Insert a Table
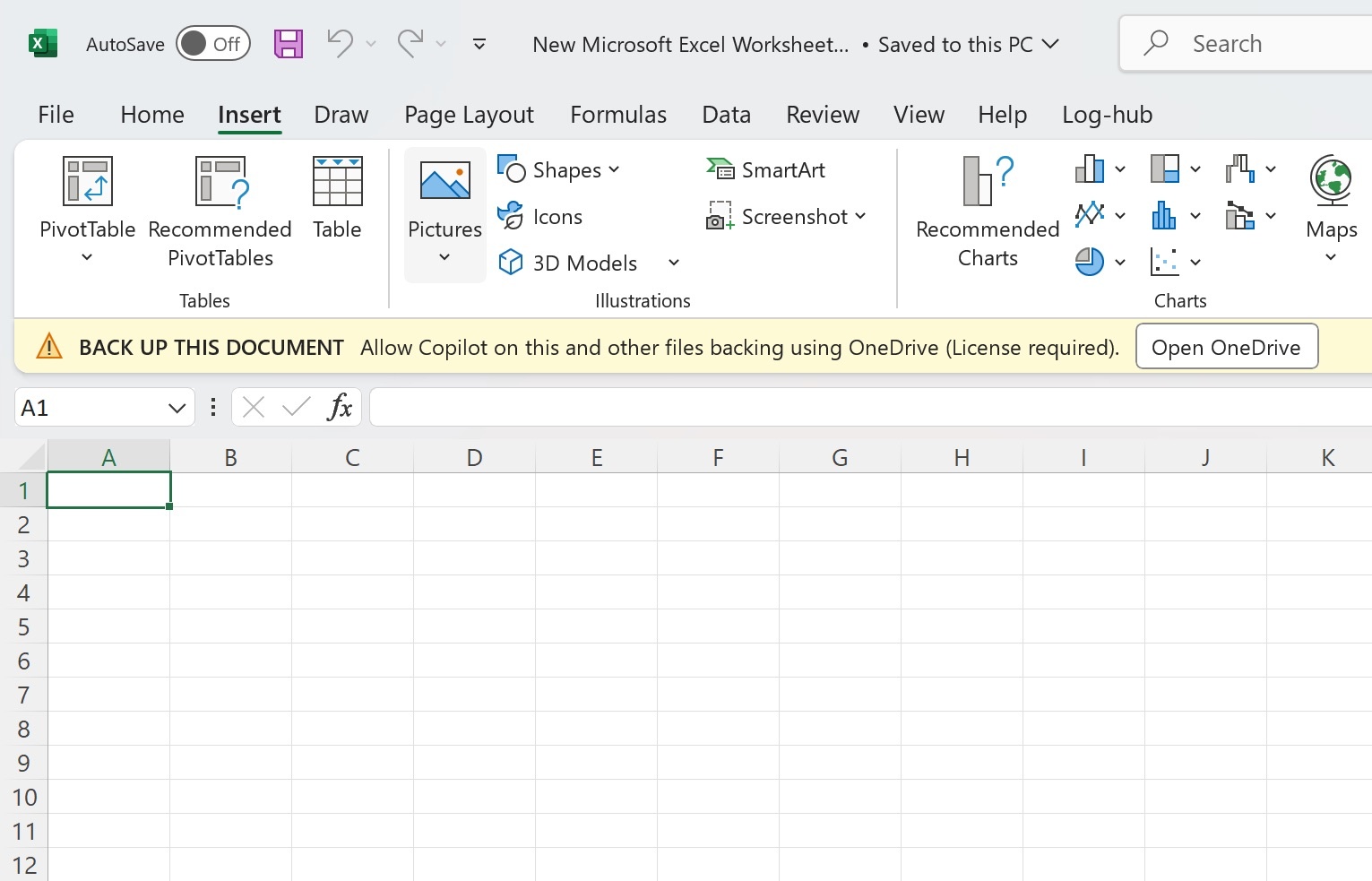The height and width of the screenshot is (881, 1372). click(x=336, y=199)
